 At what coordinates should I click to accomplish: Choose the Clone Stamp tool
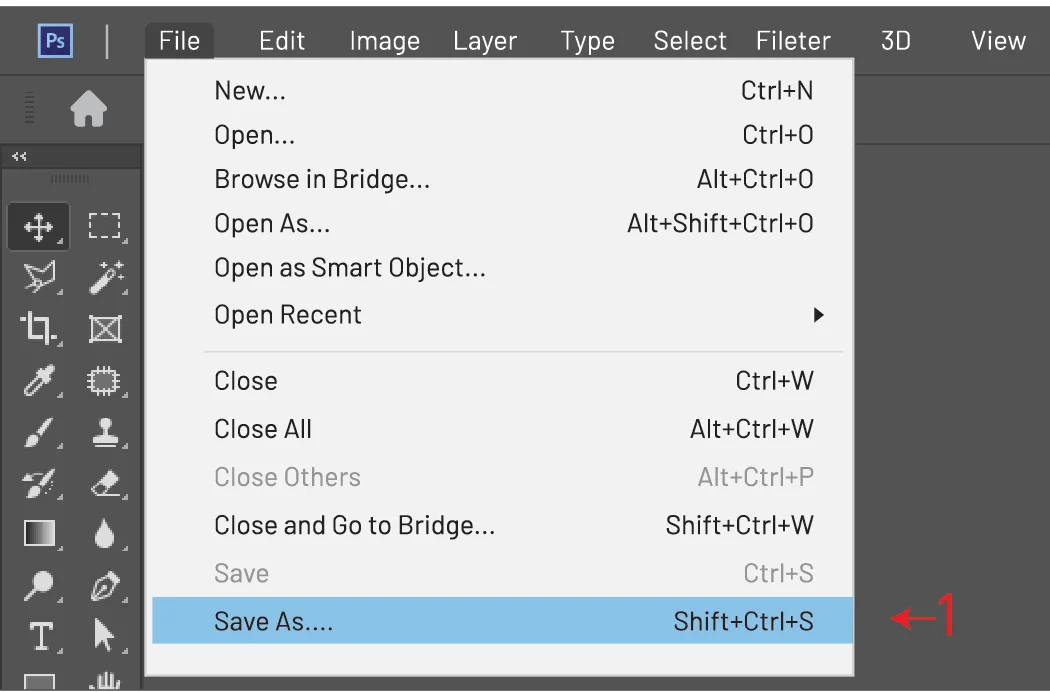click(105, 432)
